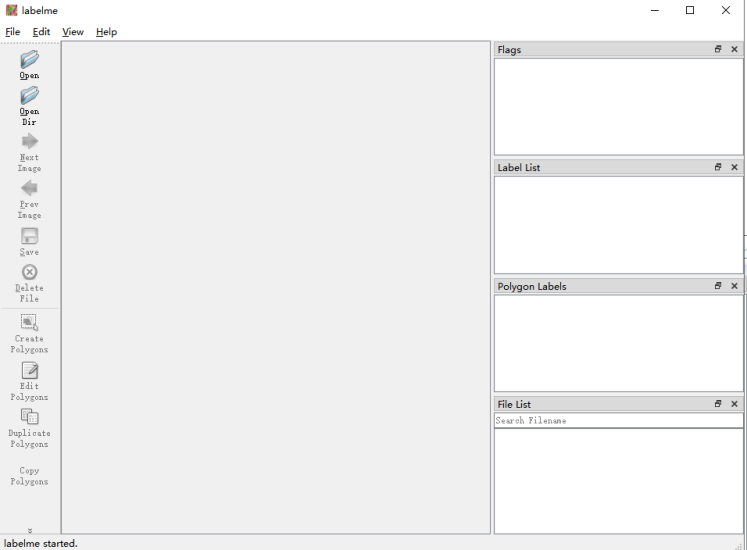Open the View menu
Viewport: 747px width, 550px height.
pos(72,32)
